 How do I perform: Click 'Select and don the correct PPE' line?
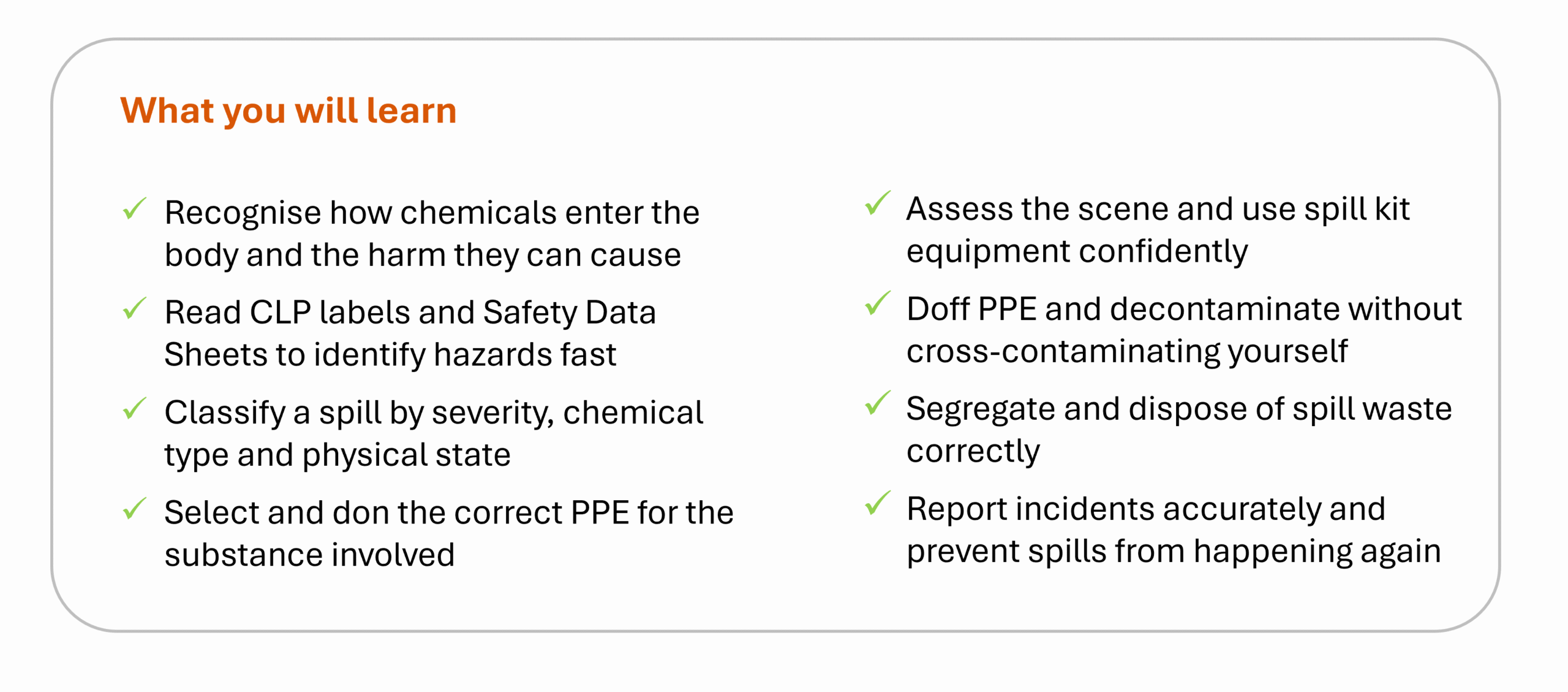(449, 512)
